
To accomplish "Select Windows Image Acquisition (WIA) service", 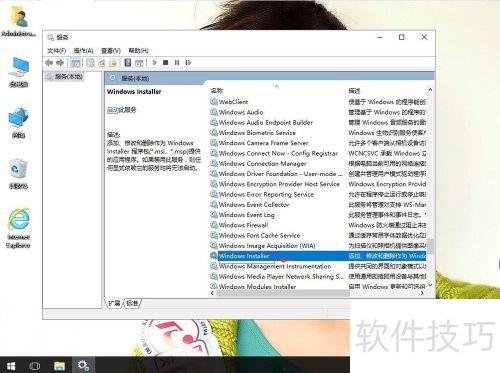I will 267,246.
